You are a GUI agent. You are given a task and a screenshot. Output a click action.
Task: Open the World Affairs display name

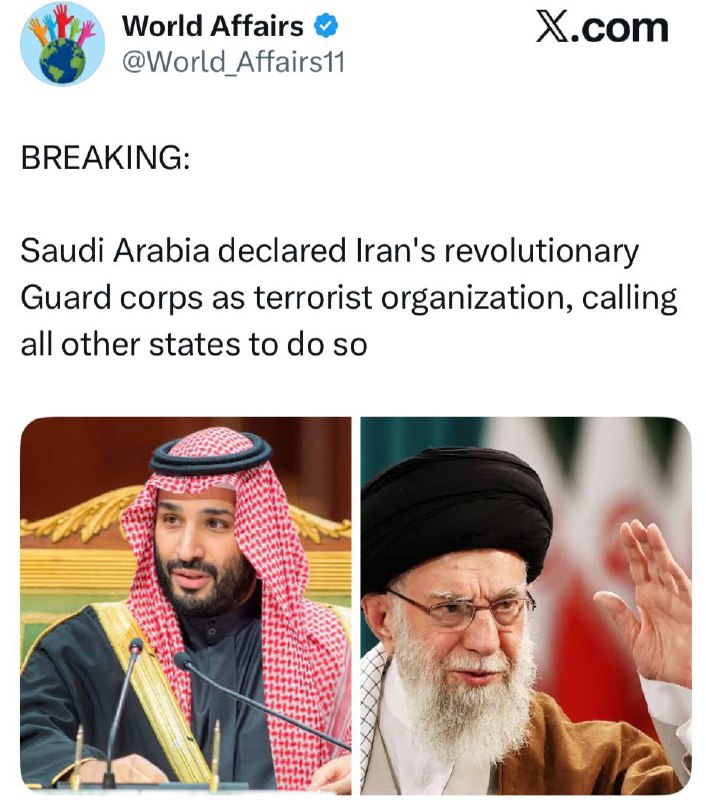tap(213, 26)
